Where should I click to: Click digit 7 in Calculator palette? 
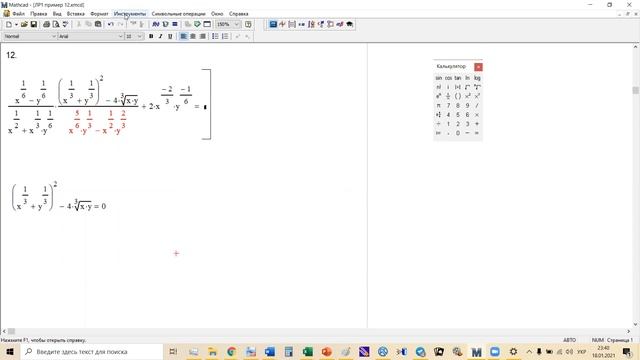(x=448, y=106)
